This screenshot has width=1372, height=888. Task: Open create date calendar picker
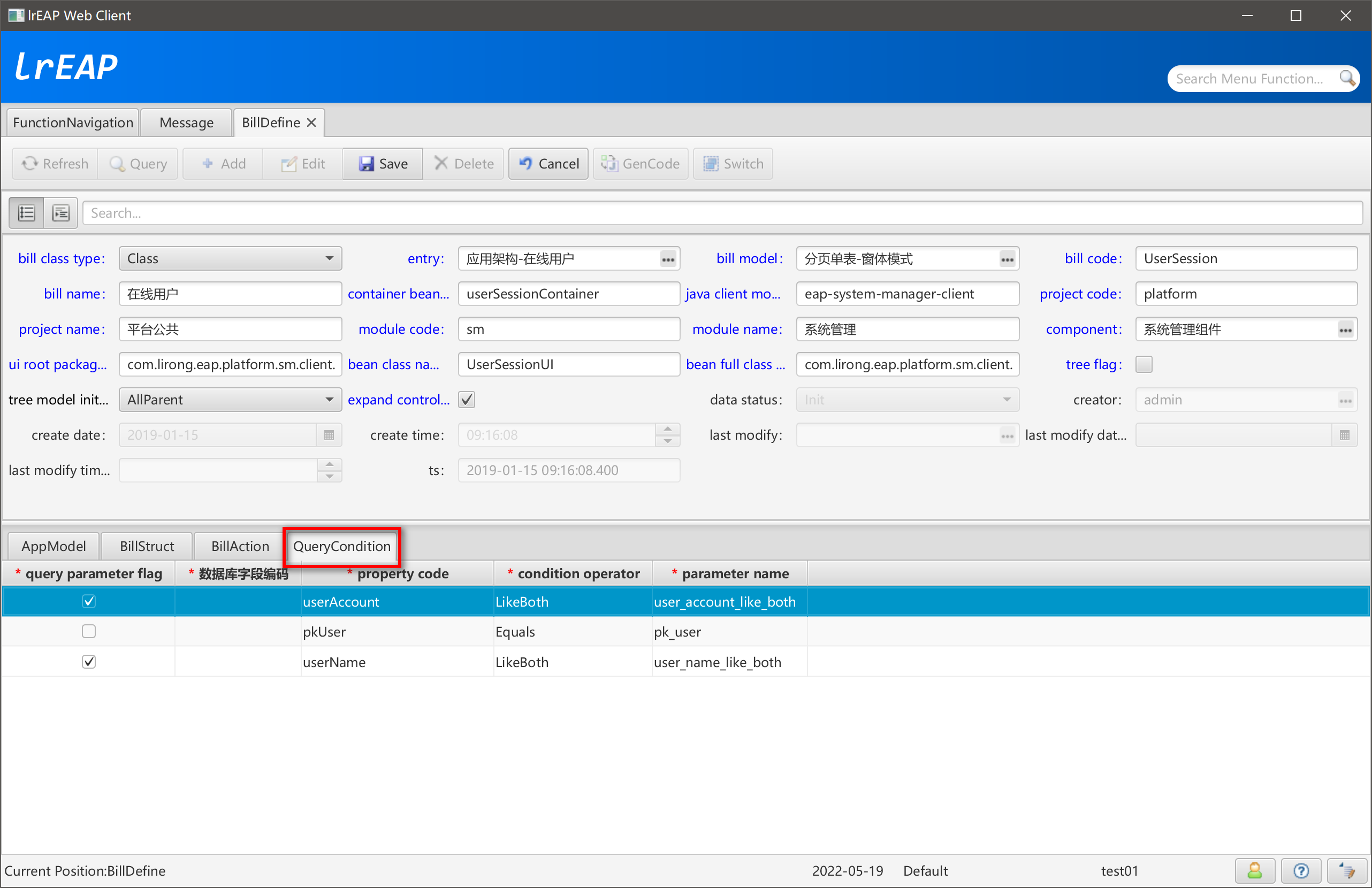pos(329,435)
